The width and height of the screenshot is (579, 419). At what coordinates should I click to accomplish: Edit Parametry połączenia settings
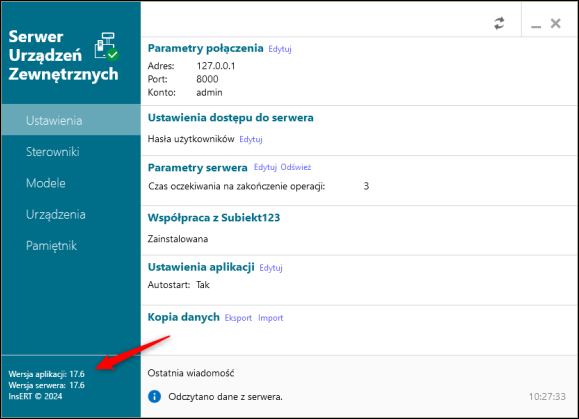click(x=280, y=49)
